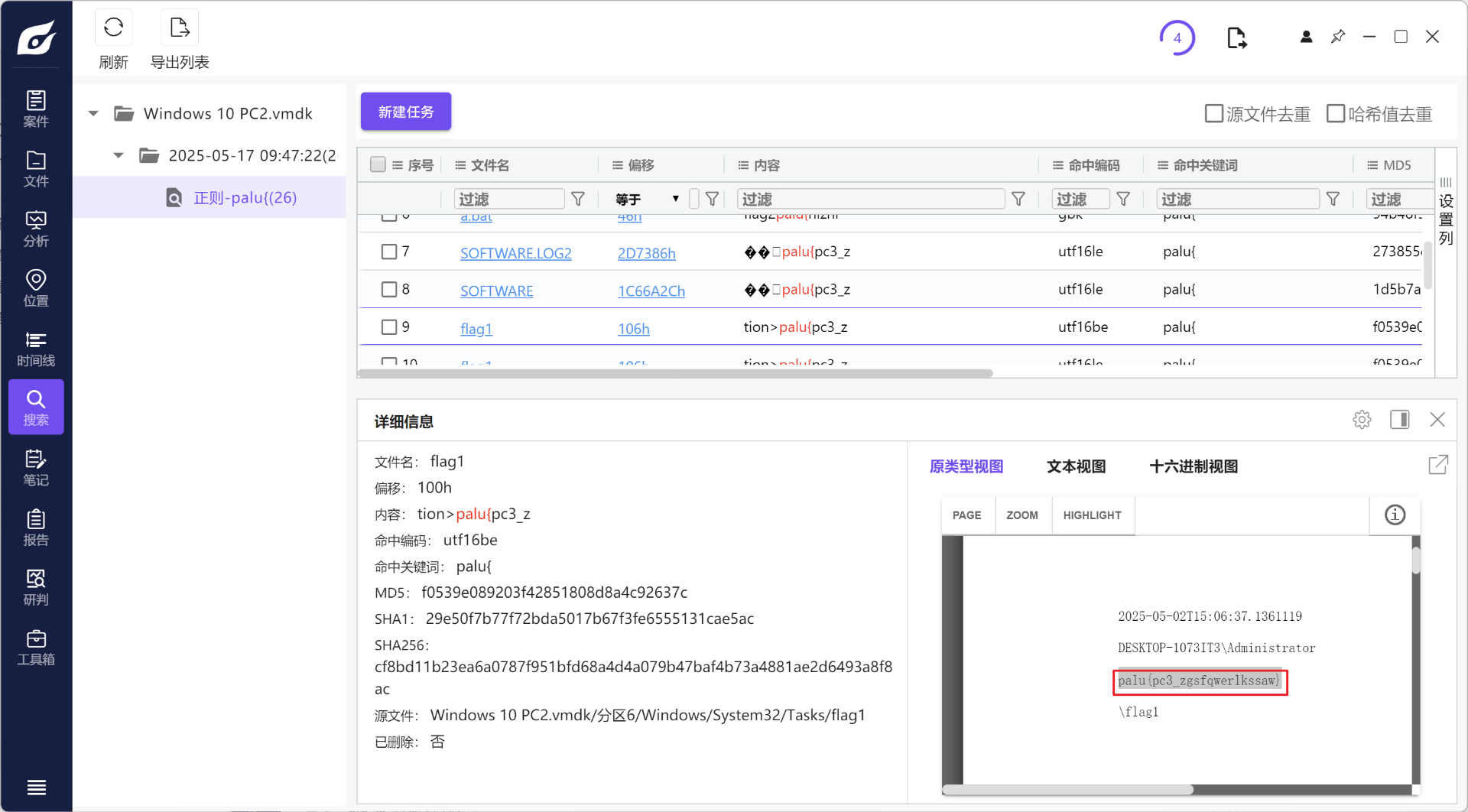
Task: Open the Research and Judgment sidebar section
Action: click(x=36, y=586)
